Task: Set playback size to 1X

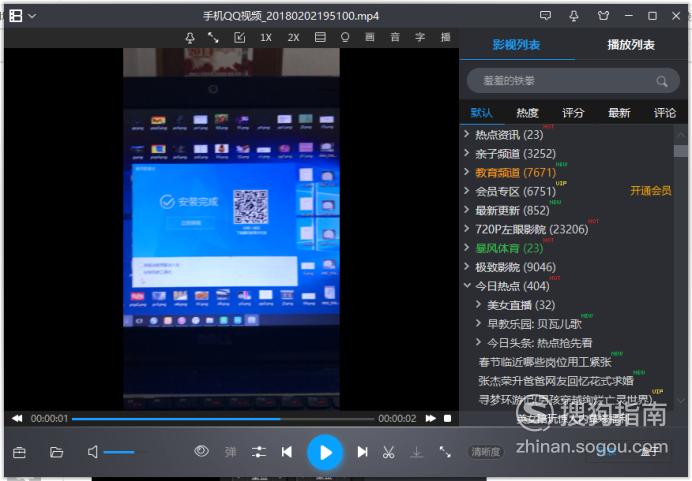Action: [266, 38]
